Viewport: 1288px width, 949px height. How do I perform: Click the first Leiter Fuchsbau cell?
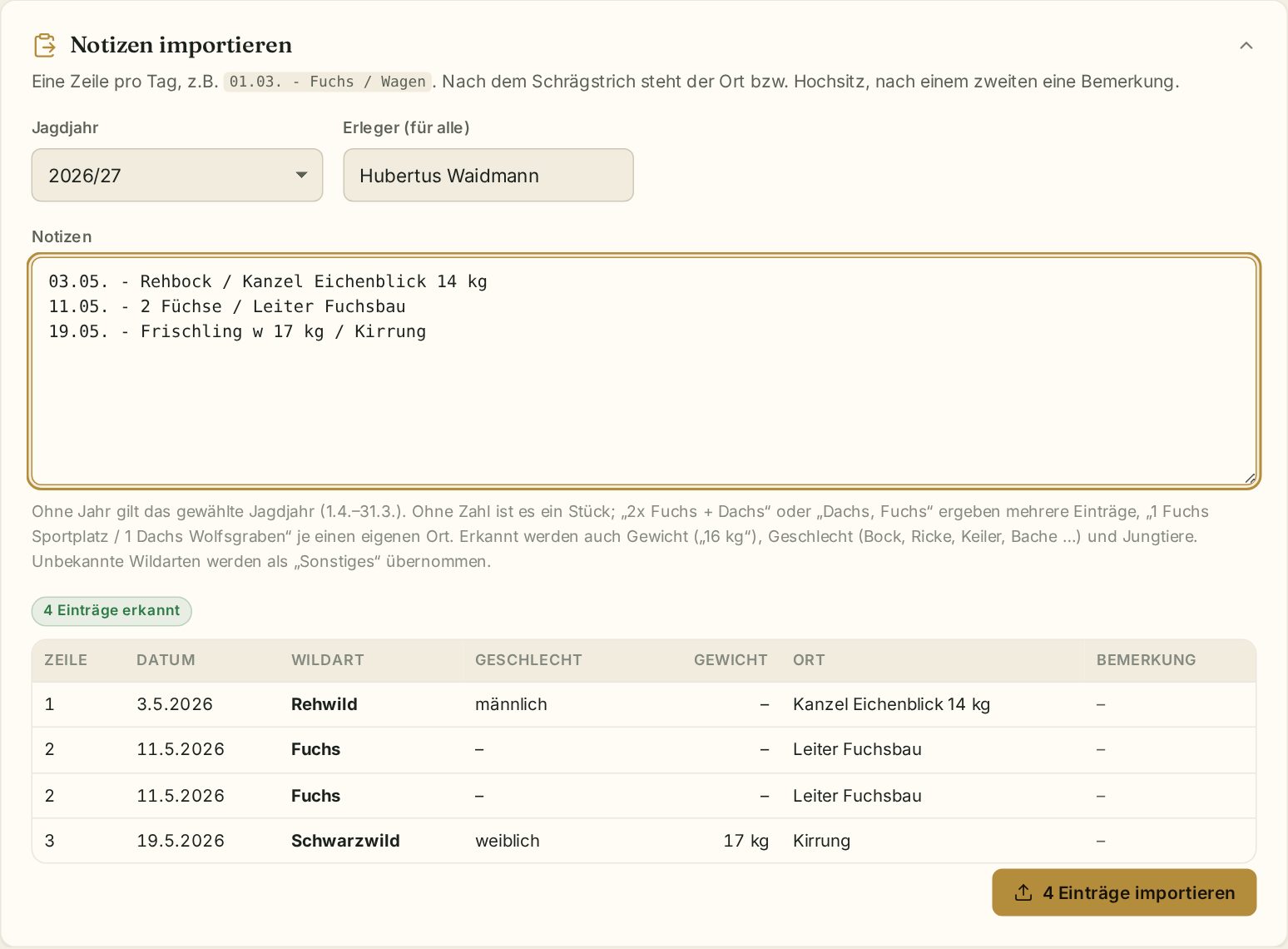[857, 749]
